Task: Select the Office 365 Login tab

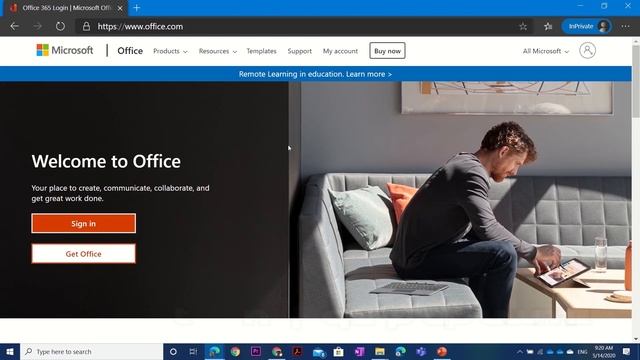Action: 65,8
